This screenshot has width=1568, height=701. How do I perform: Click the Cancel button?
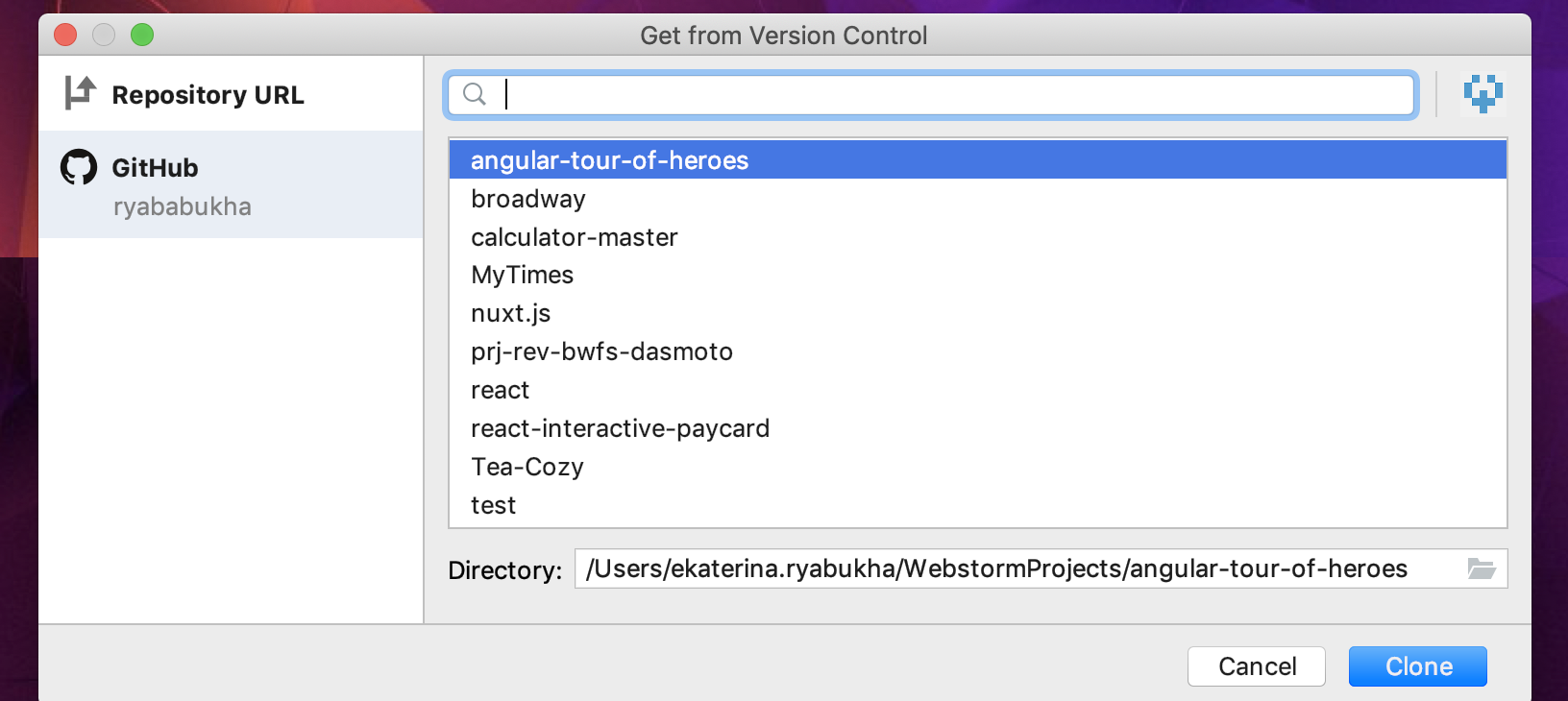pos(1257,665)
